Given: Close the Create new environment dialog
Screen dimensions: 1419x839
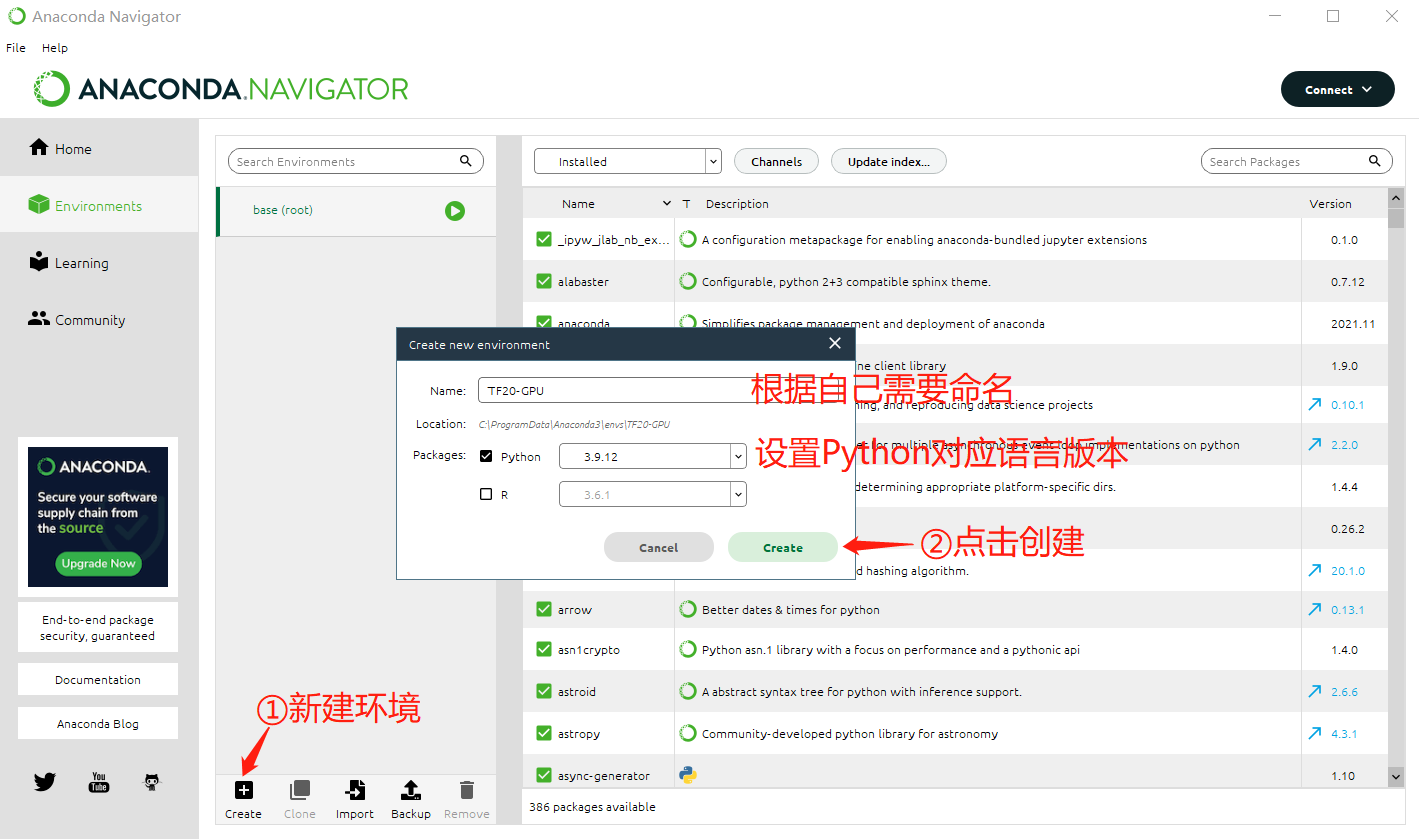Looking at the screenshot, I should pyautogui.click(x=835, y=344).
